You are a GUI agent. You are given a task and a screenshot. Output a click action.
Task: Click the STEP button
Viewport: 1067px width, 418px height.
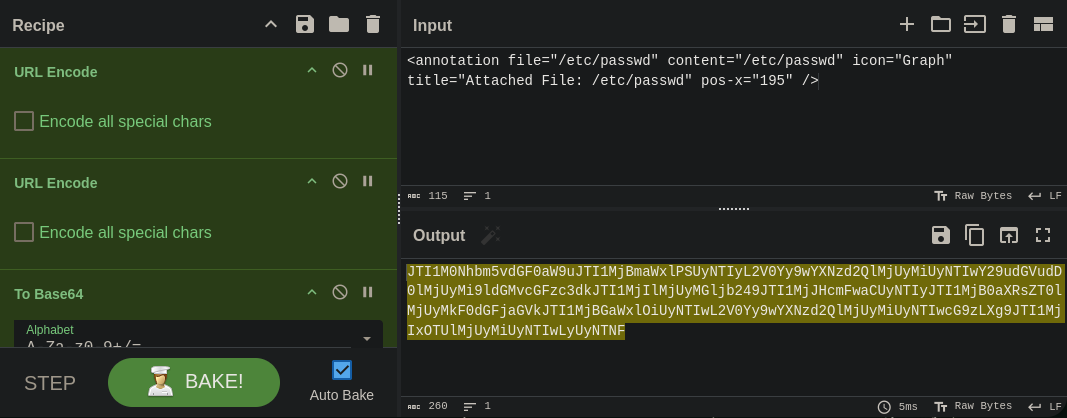coord(50,383)
